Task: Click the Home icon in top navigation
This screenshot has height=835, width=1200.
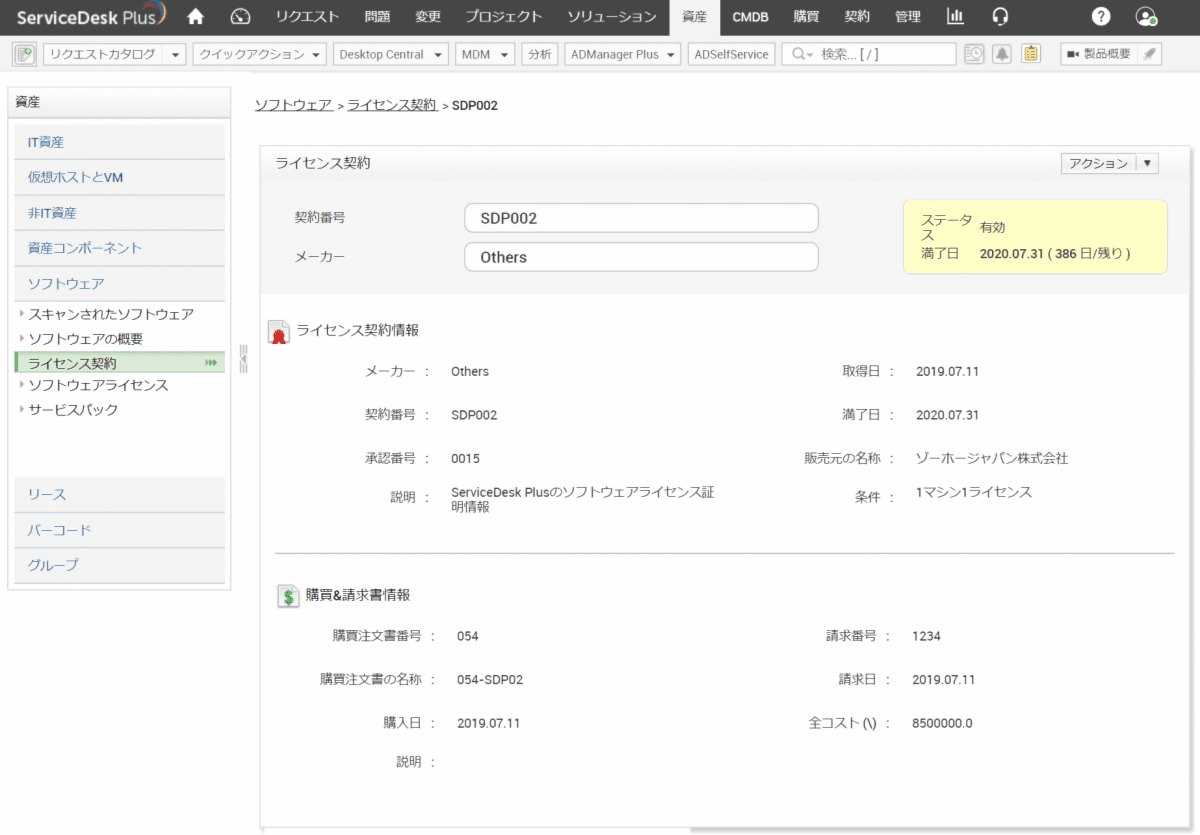Action: (x=196, y=16)
